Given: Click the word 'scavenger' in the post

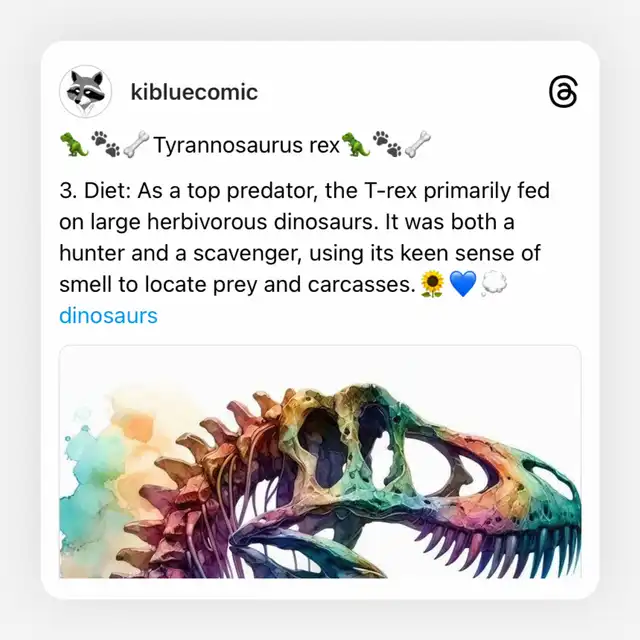Looking at the screenshot, I should (x=247, y=253).
